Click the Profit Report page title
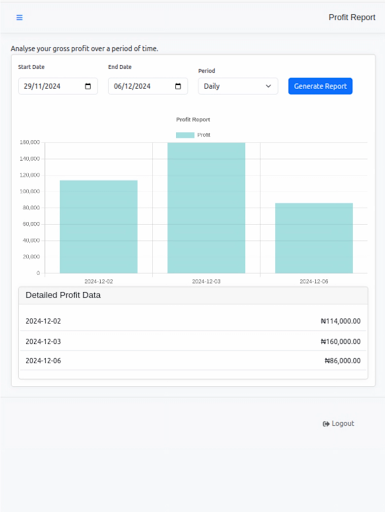 352,17
